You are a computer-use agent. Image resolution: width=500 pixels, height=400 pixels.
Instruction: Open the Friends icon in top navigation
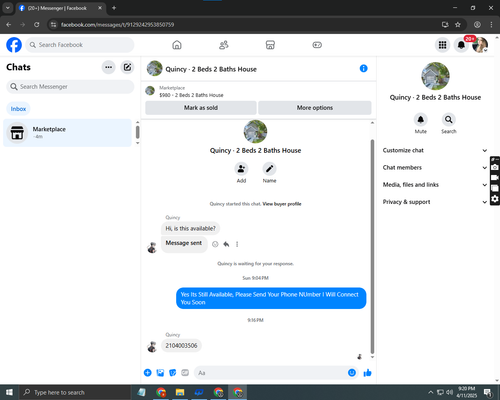click(224, 45)
